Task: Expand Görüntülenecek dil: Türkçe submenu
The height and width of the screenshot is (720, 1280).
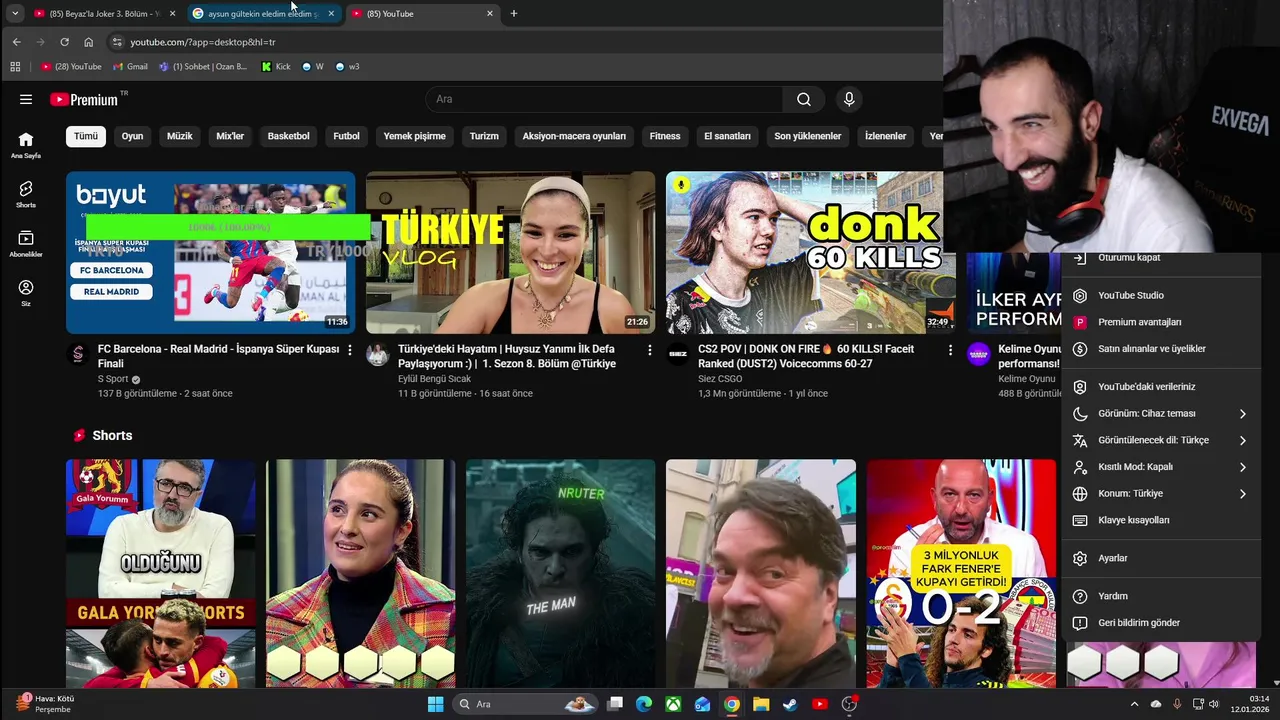Action: click(x=1161, y=440)
